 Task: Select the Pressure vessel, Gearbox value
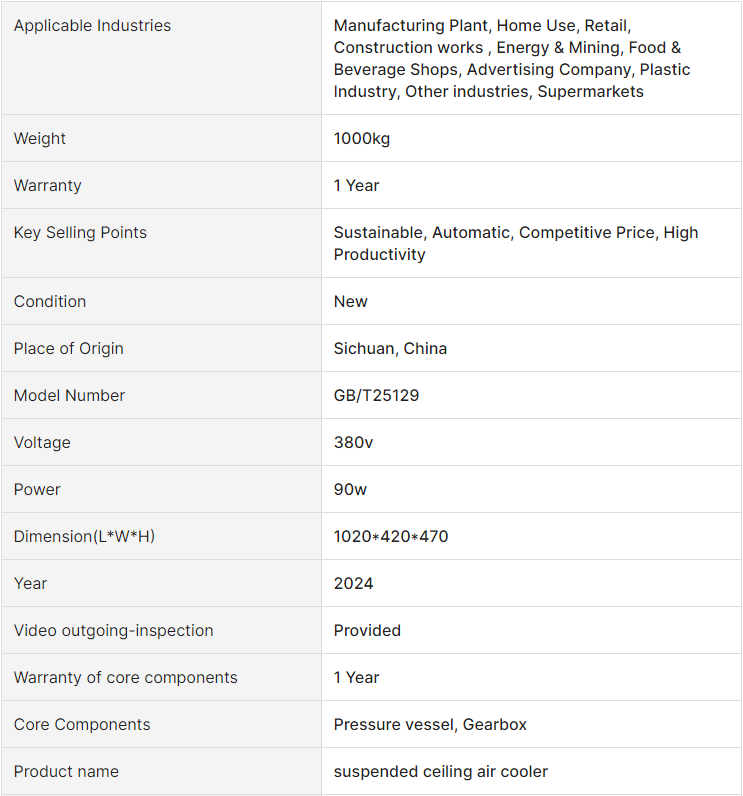click(x=430, y=725)
